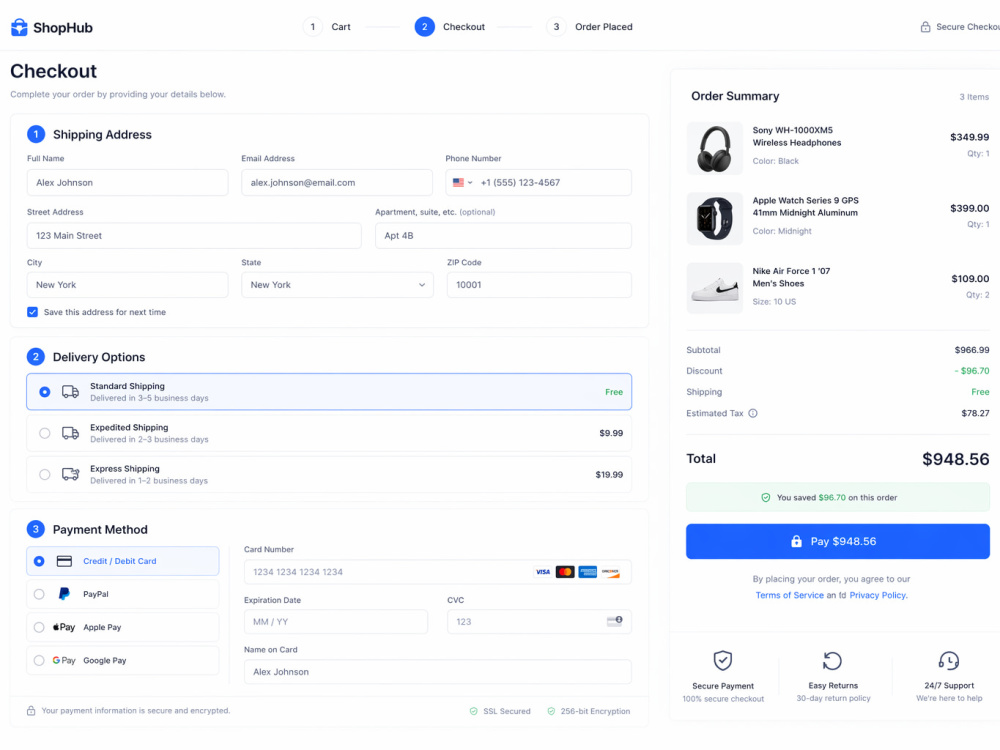Click the Street Address field
1000x750 pixels.
pyautogui.click(x=194, y=235)
